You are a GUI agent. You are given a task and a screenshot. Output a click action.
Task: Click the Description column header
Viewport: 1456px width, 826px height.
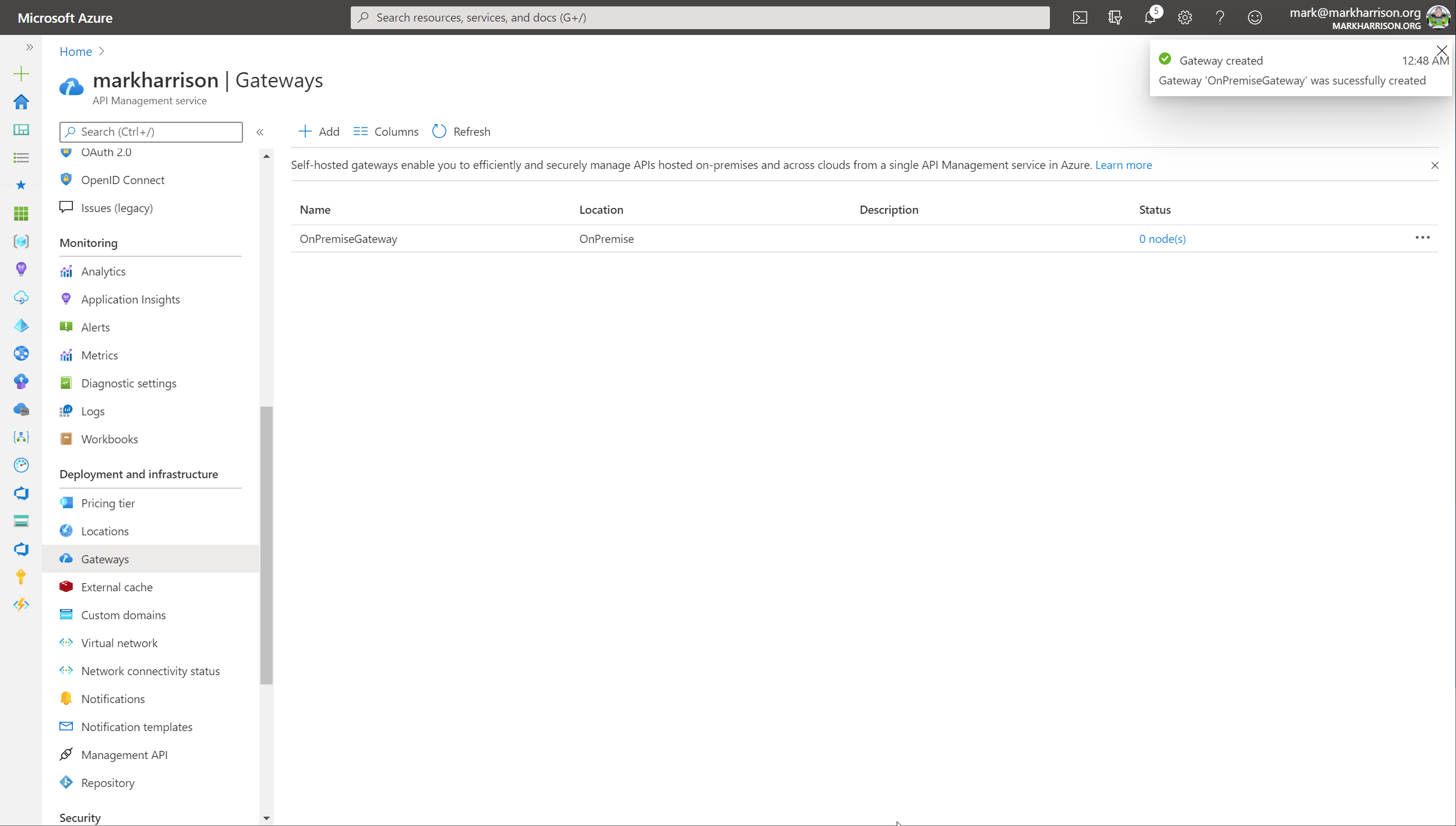click(x=889, y=210)
